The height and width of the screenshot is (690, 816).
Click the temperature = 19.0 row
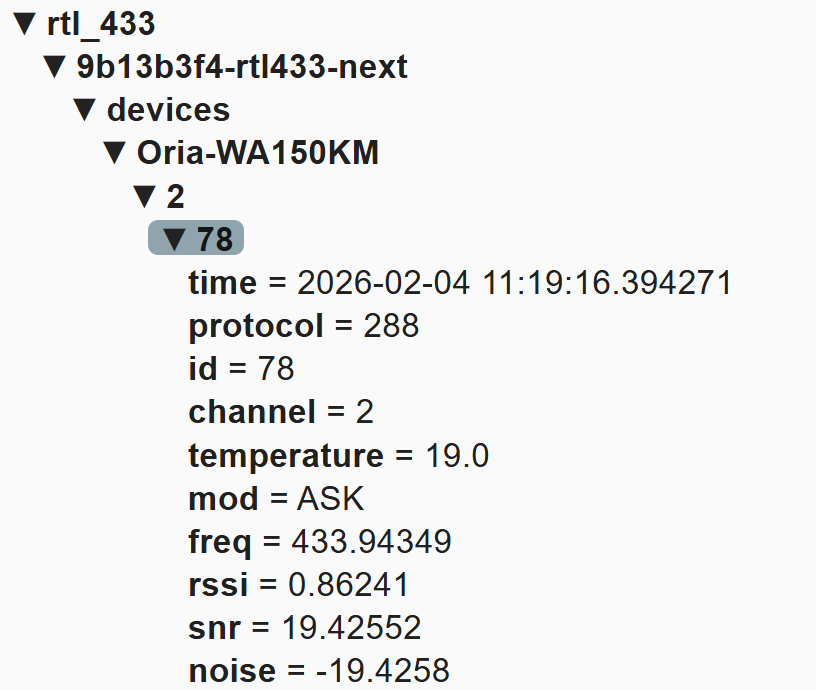(338, 456)
